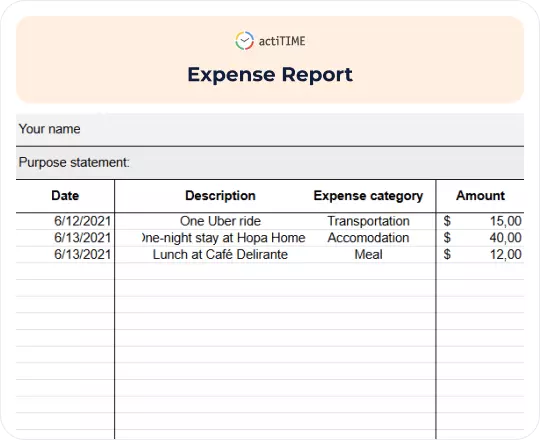The image size is (540, 440).
Task: Select the Description column header
Action: [220, 196]
